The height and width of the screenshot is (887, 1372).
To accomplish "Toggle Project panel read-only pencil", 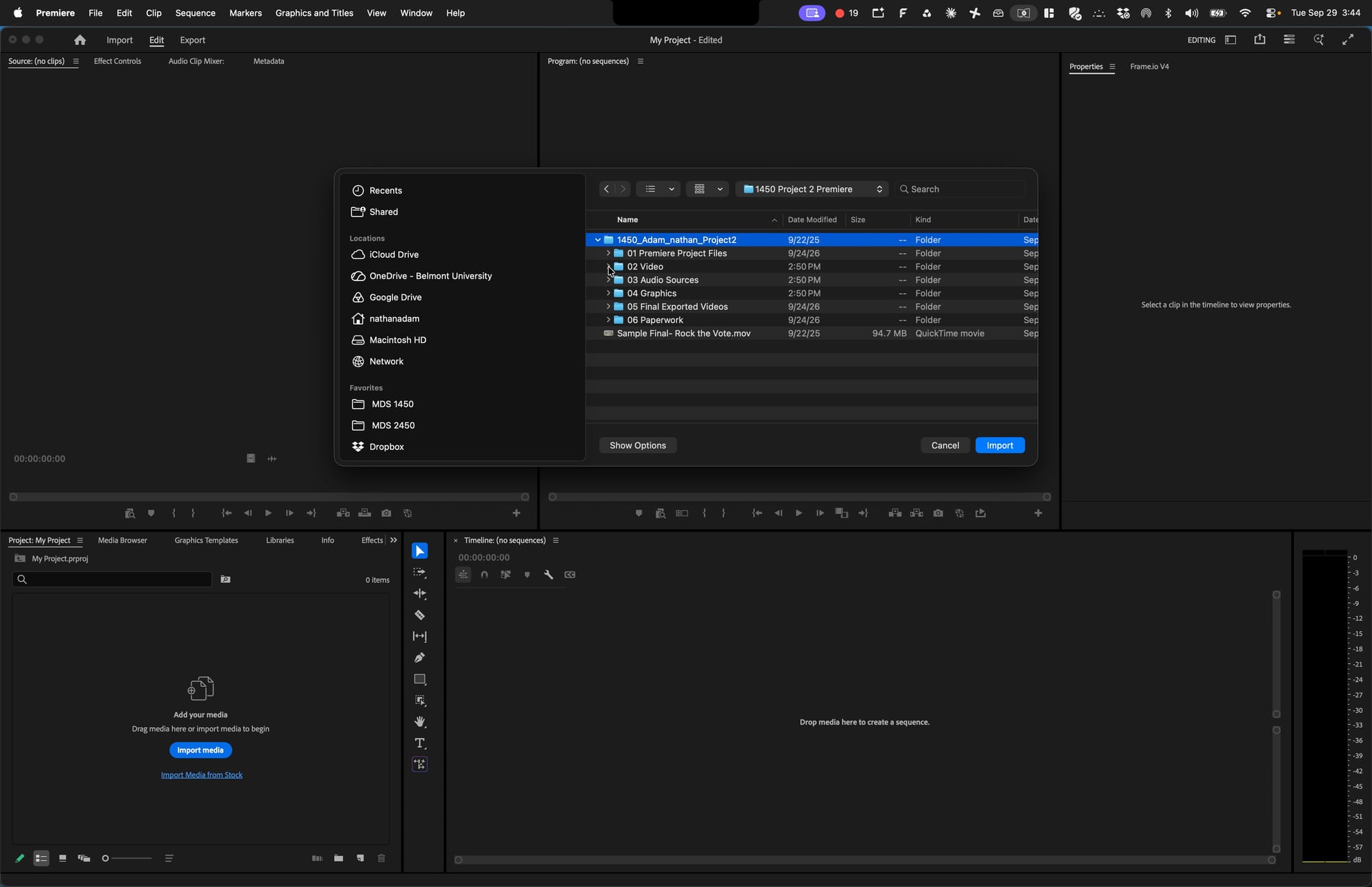I will click(20, 858).
